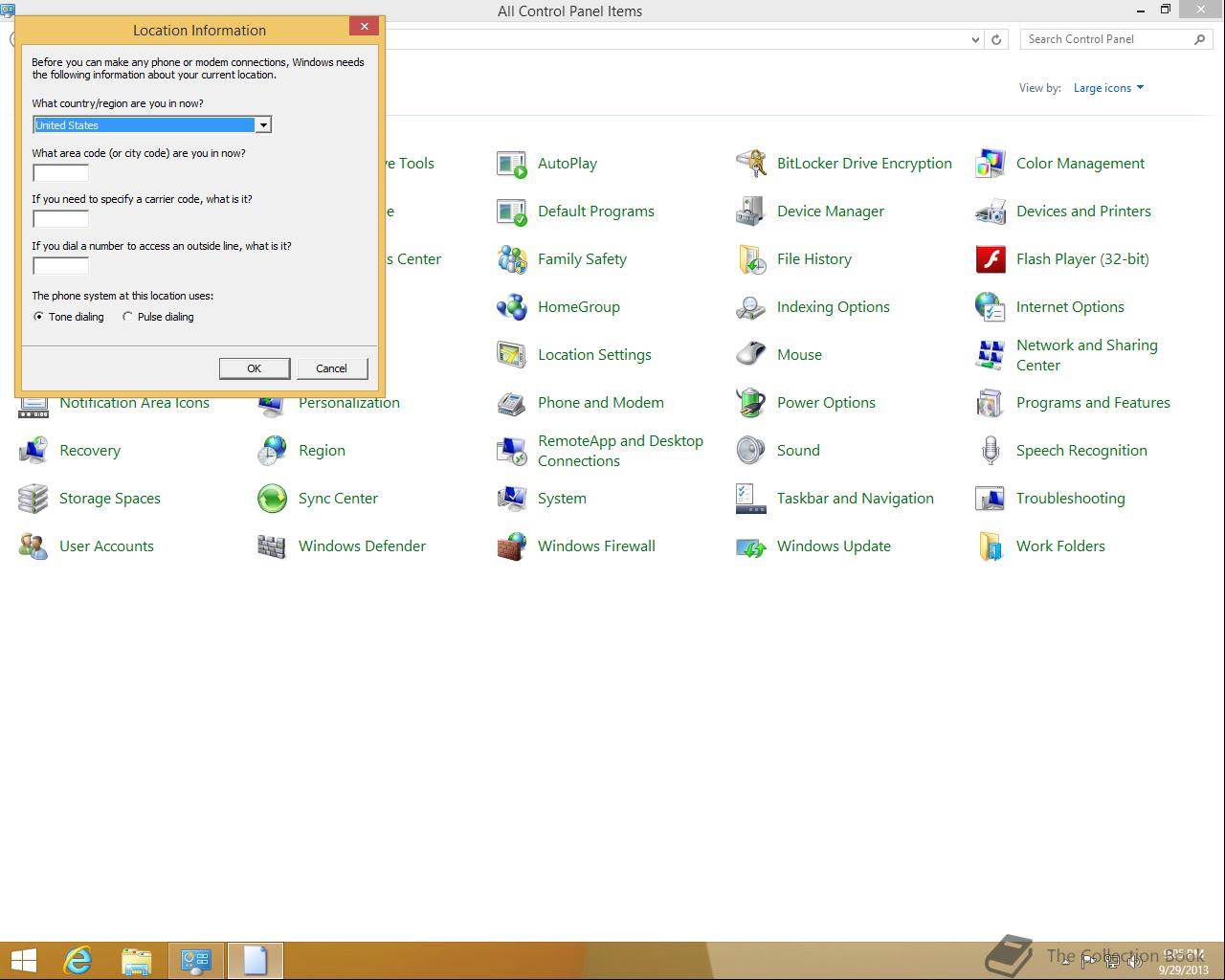Image resolution: width=1225 pixels, height=980 pixels.
Task: Open File Explorer from the taskbar
Action: [x=137, y=961]
